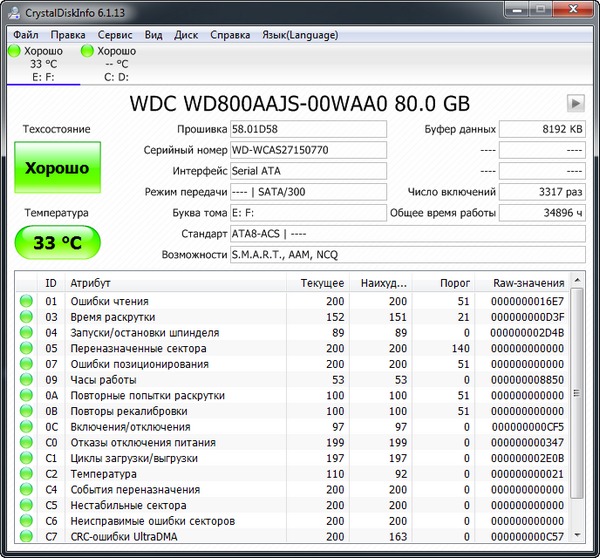Sort by the Raw-значения column header
Image resolution: width=600 pixels, height=558 pixels.
point(528,283)
